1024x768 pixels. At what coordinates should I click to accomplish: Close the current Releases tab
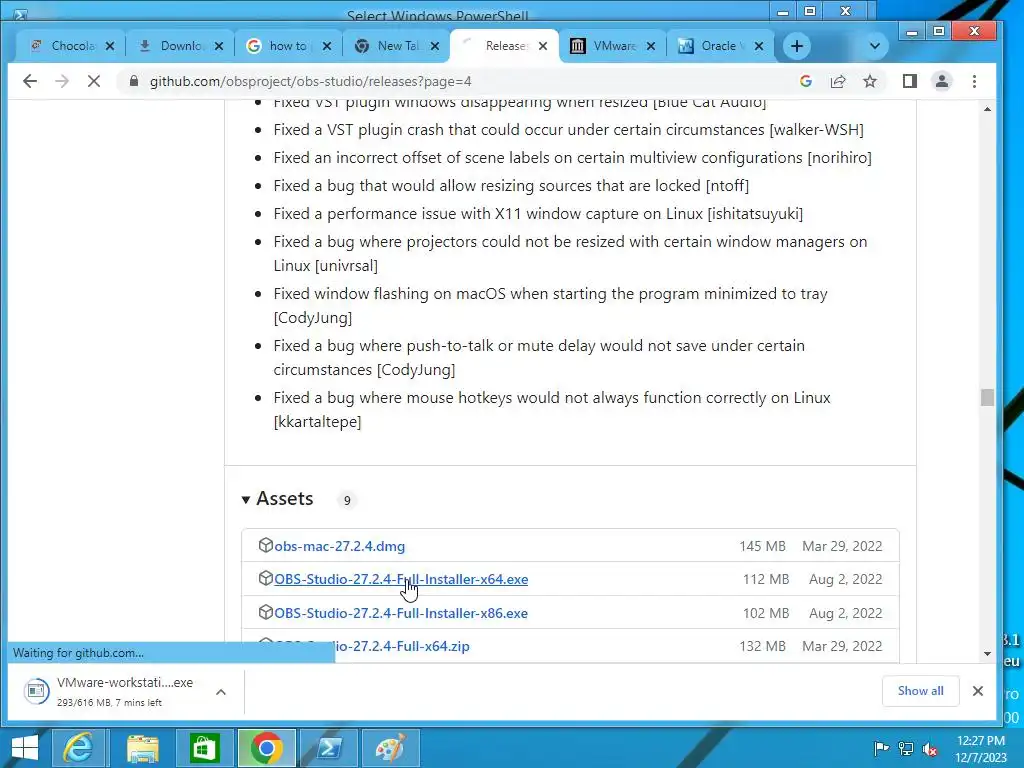pos(543,46)
